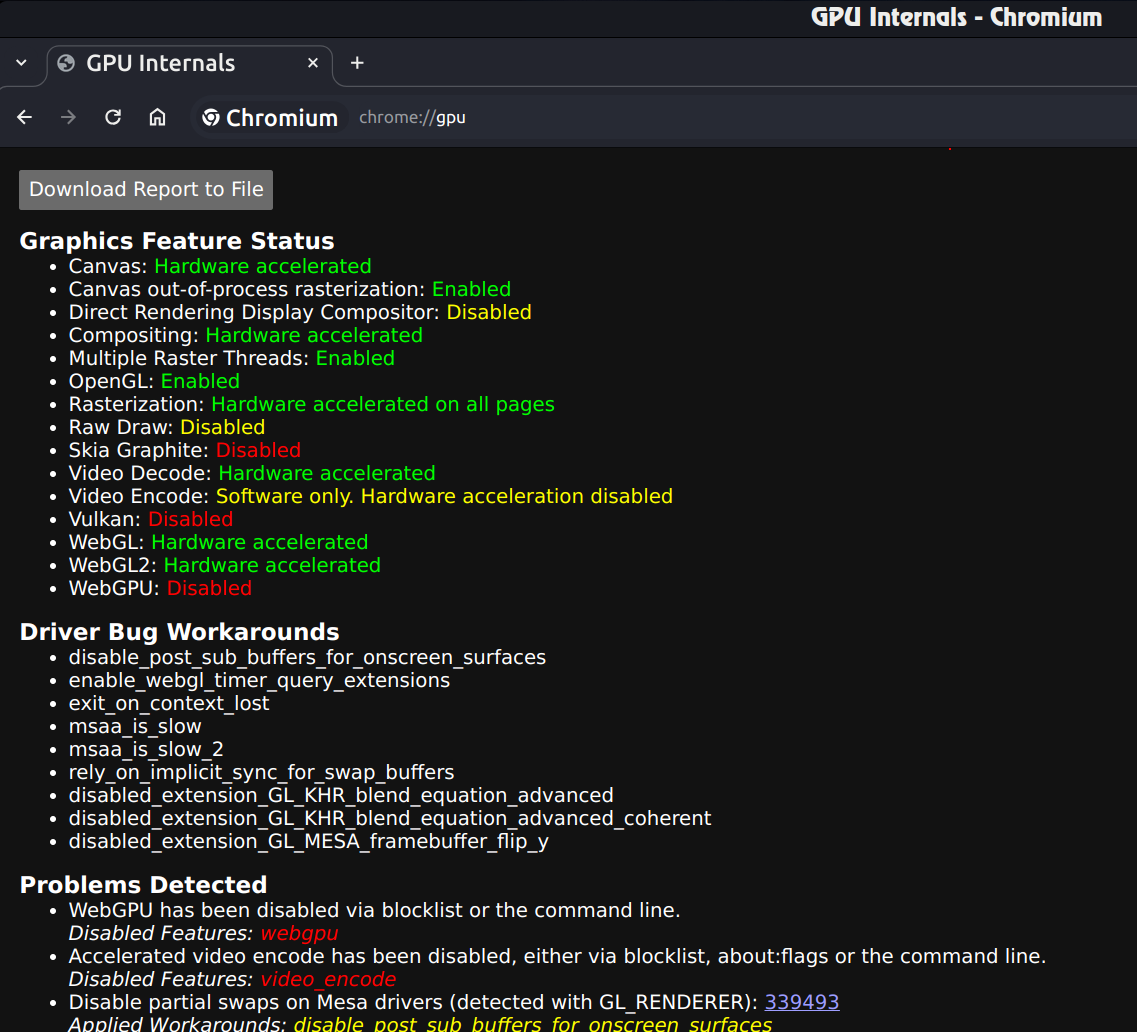This screenshot has width=1137, height=1032.
Task: Click the exit_on_context_lost workaround
Action: 169,703
